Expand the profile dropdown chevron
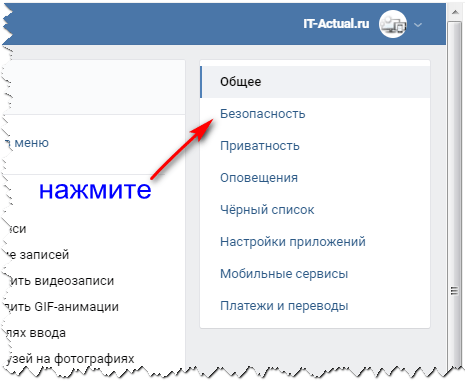465x381 pixels. pyautogui.click(x=418, y=25)
